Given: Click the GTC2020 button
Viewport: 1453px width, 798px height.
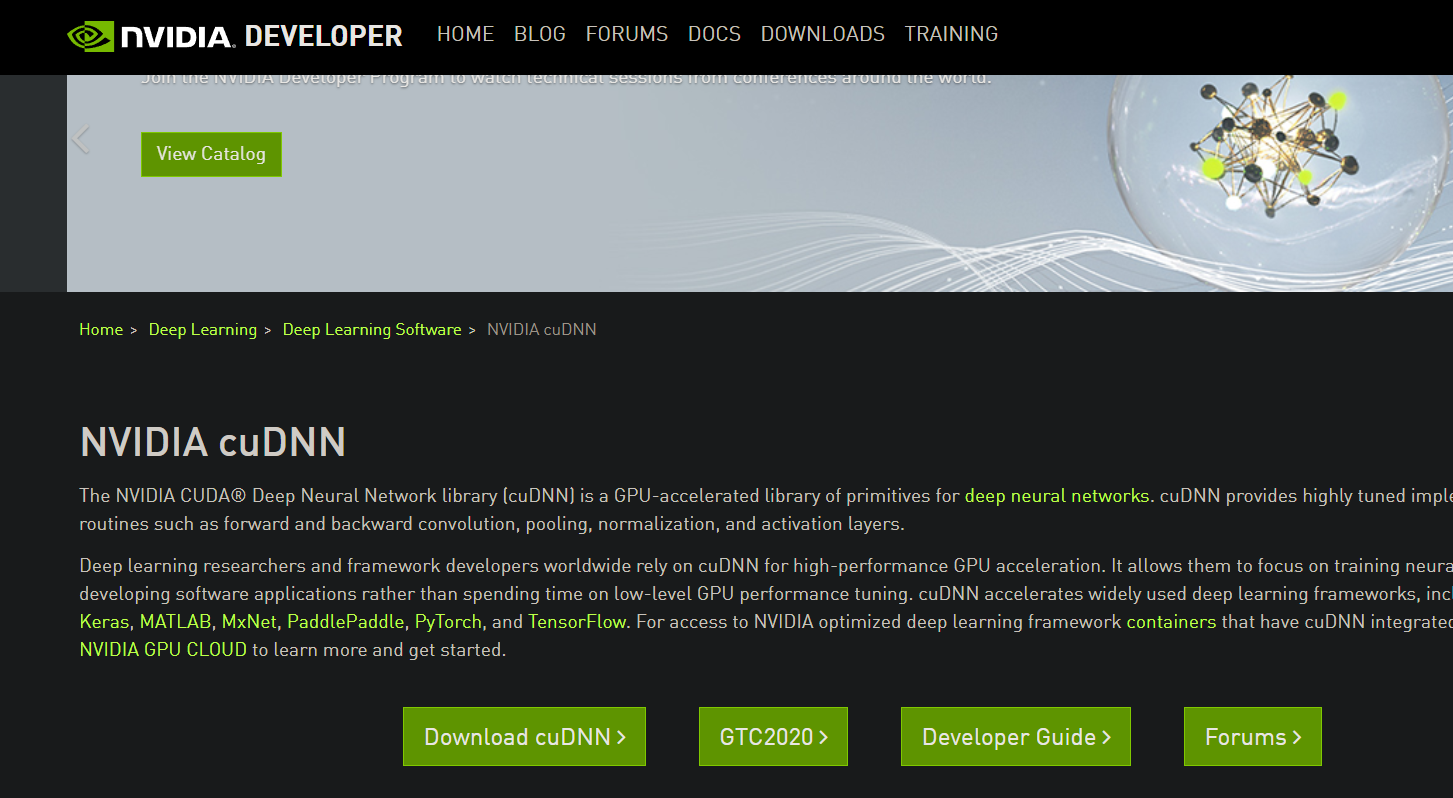Looking at the screenshot, I should click(x=773, y=737).
